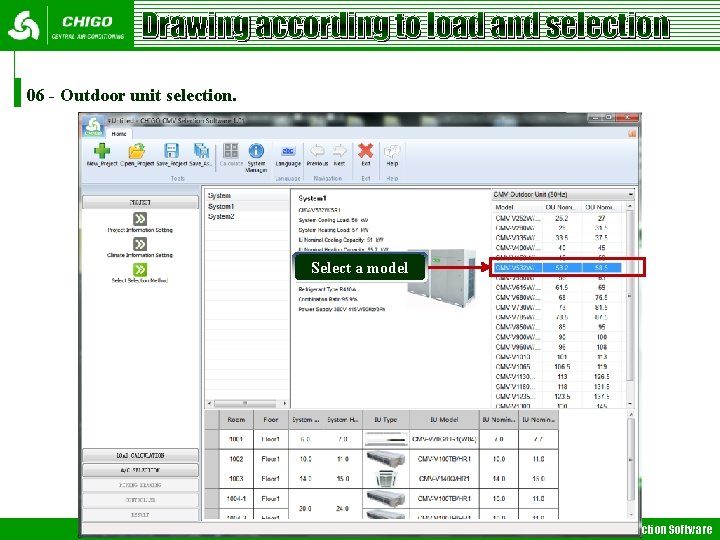Open the CONTROLLER sidebar section
Viewport: 720px width, 540px height.
(140, 500)
